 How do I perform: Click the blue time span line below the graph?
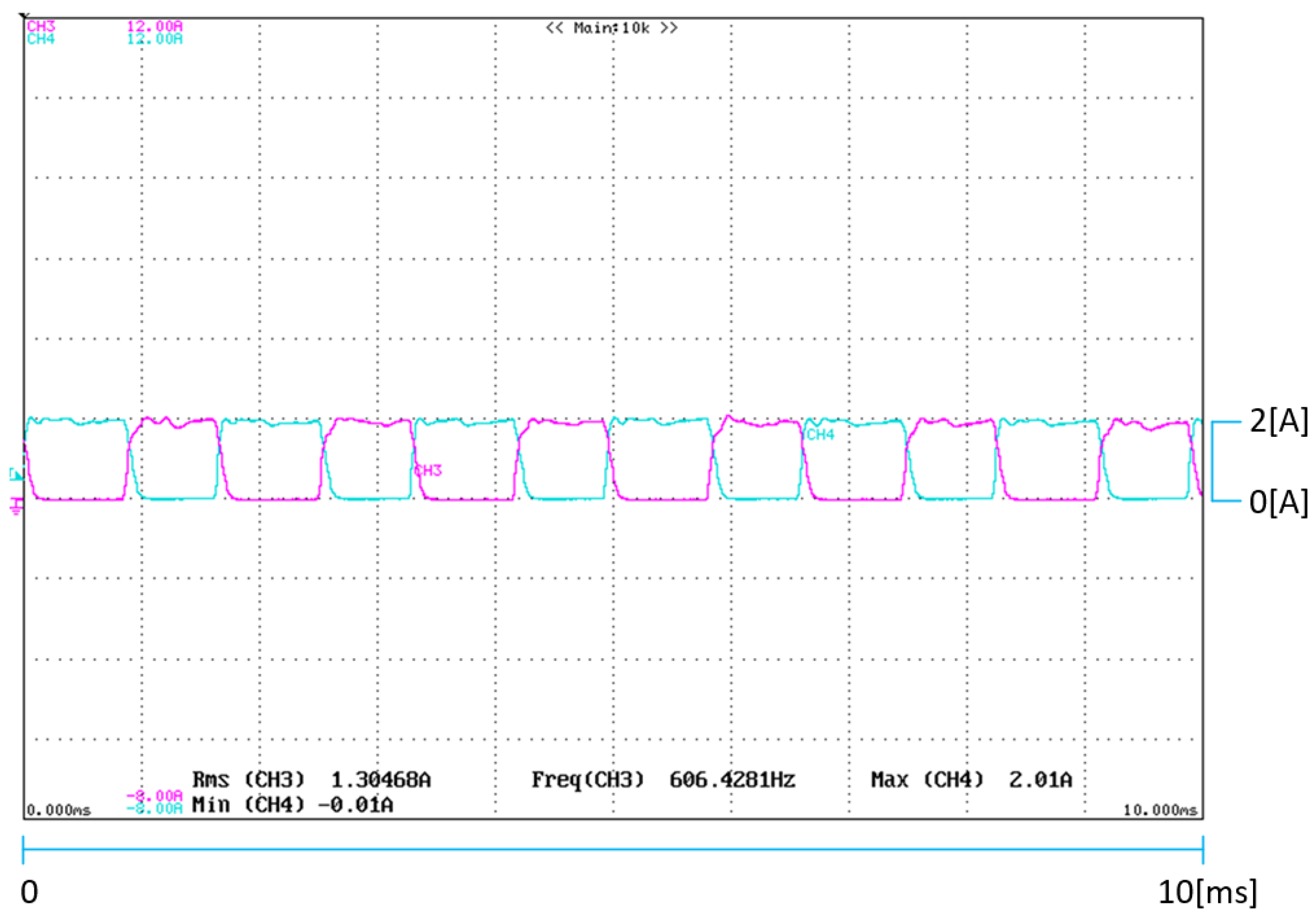[x=612, y=849]
